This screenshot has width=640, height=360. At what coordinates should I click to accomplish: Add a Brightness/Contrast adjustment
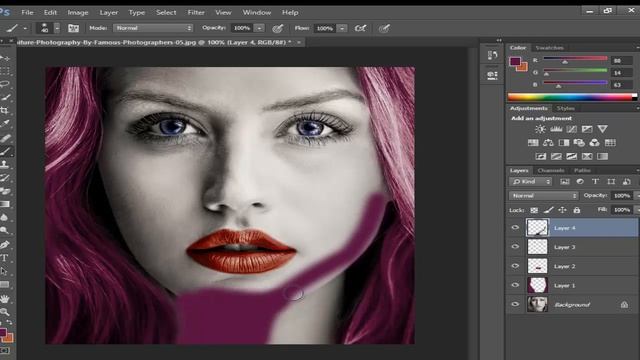coord(540,129)
